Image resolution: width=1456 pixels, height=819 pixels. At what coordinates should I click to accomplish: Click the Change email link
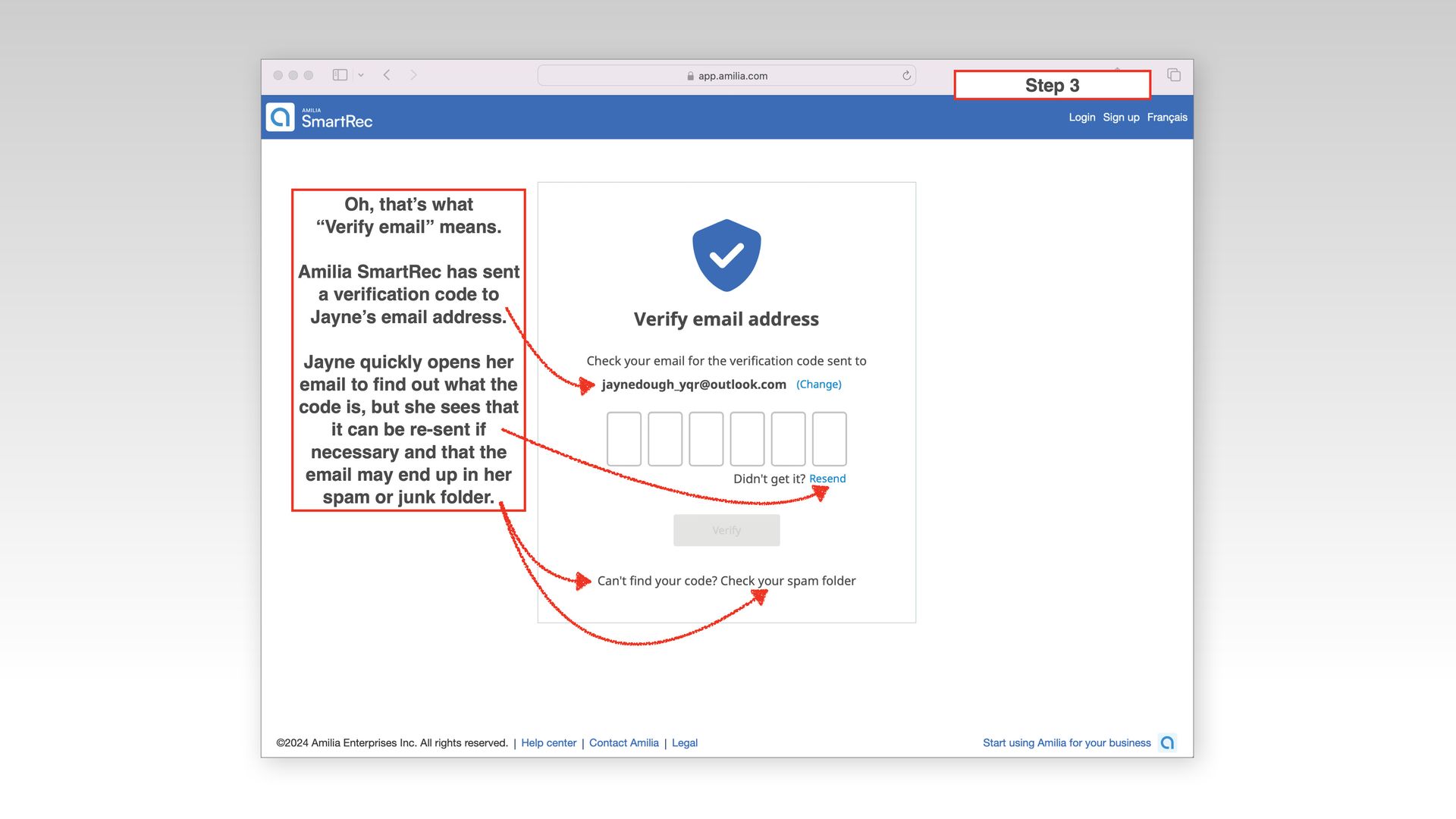tap(819, 384)
